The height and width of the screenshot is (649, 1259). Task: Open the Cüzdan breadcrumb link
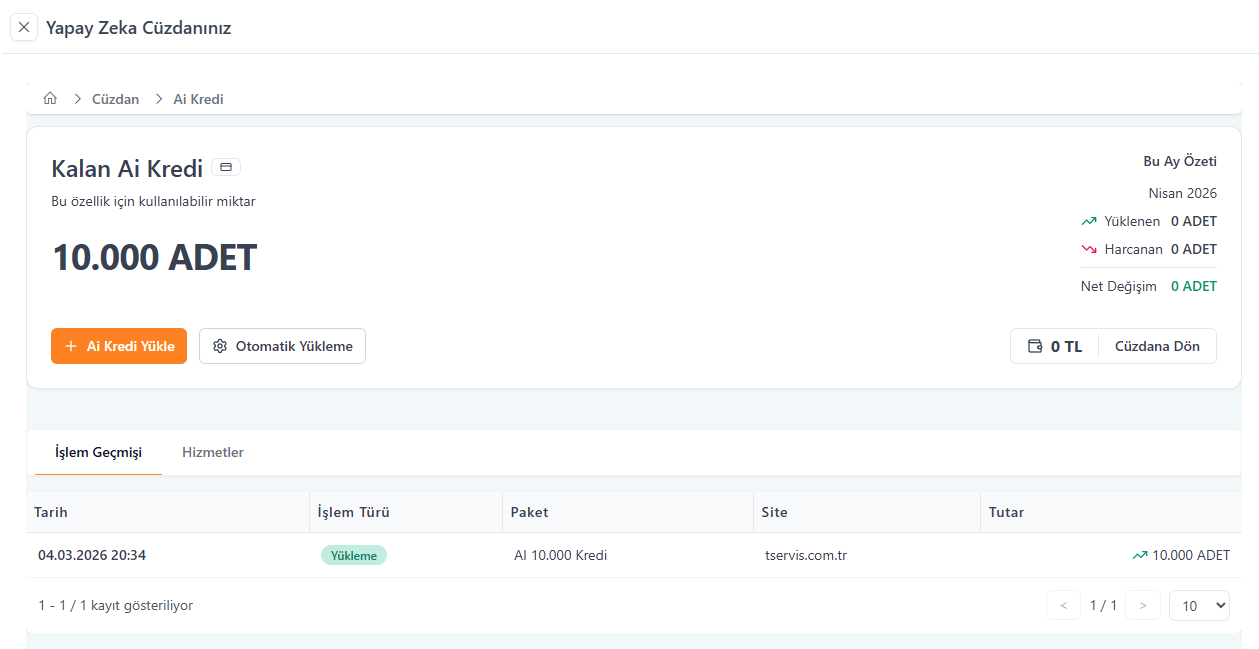pos(115,99)
